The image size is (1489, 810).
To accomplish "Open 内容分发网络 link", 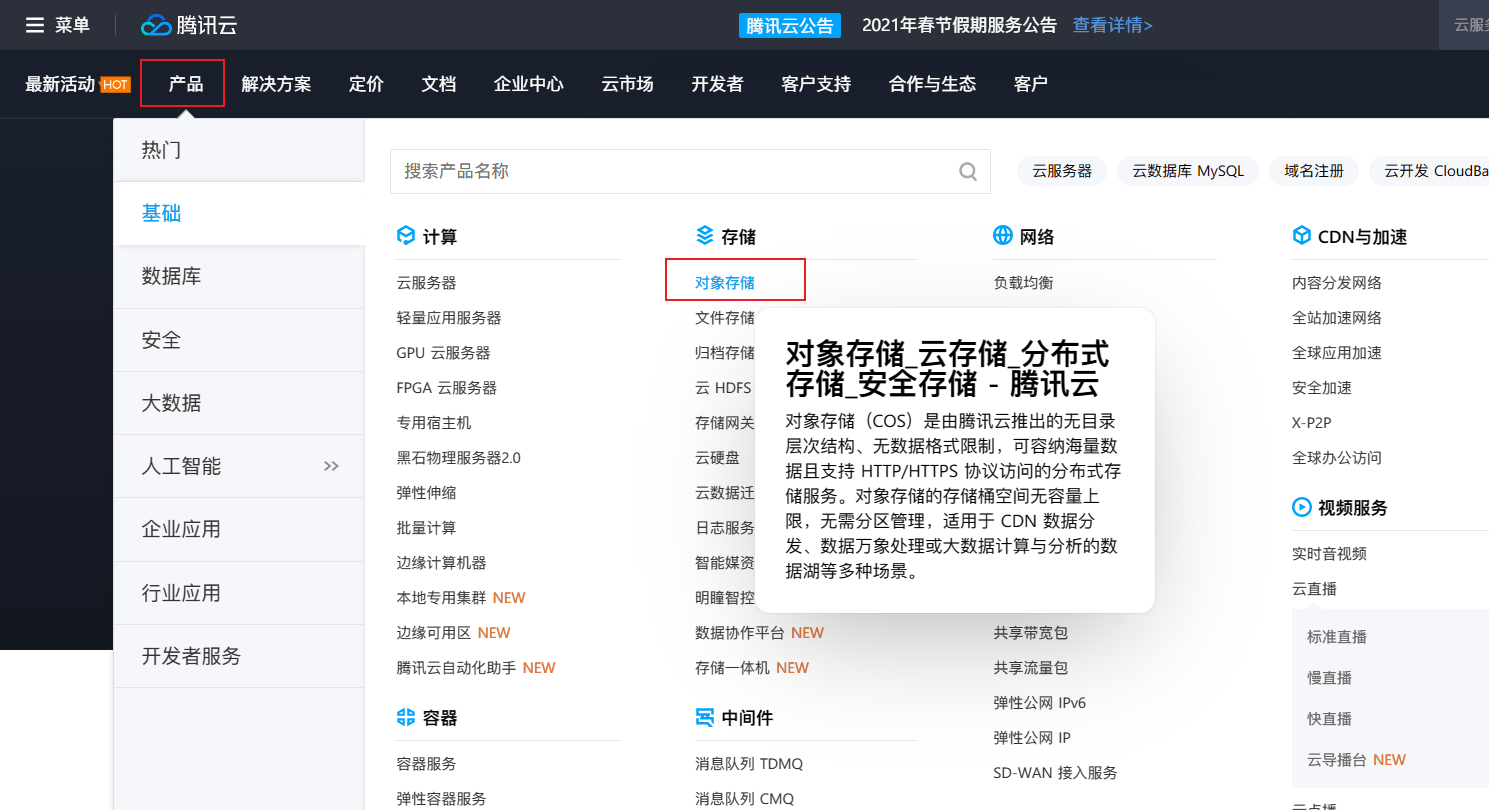I will pyautogui.click(x=1337, y=283).
